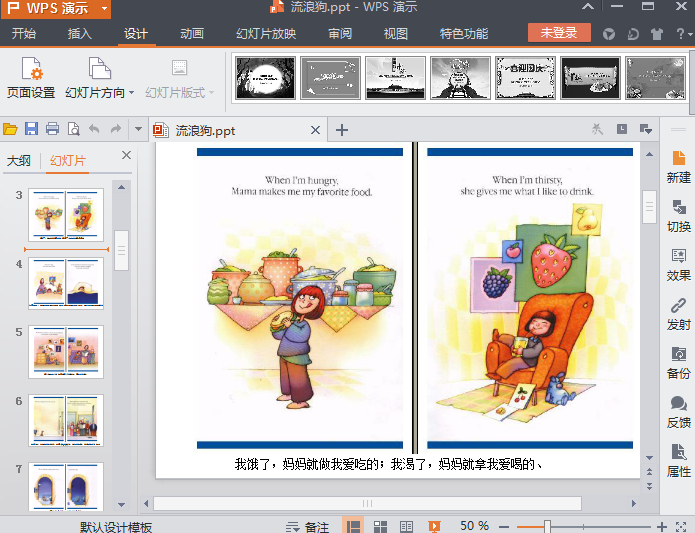Viewport: 695px width, 533px height.
Task: Switch to the 审阅 ribbon tab
Action: (x=340, y=34)
